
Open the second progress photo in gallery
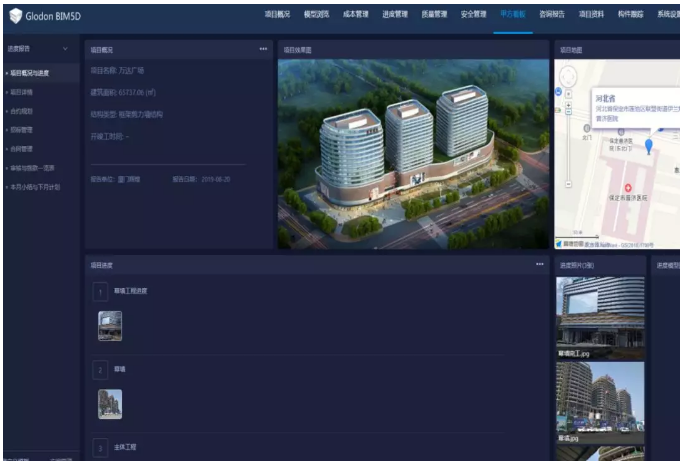point(600,403)
